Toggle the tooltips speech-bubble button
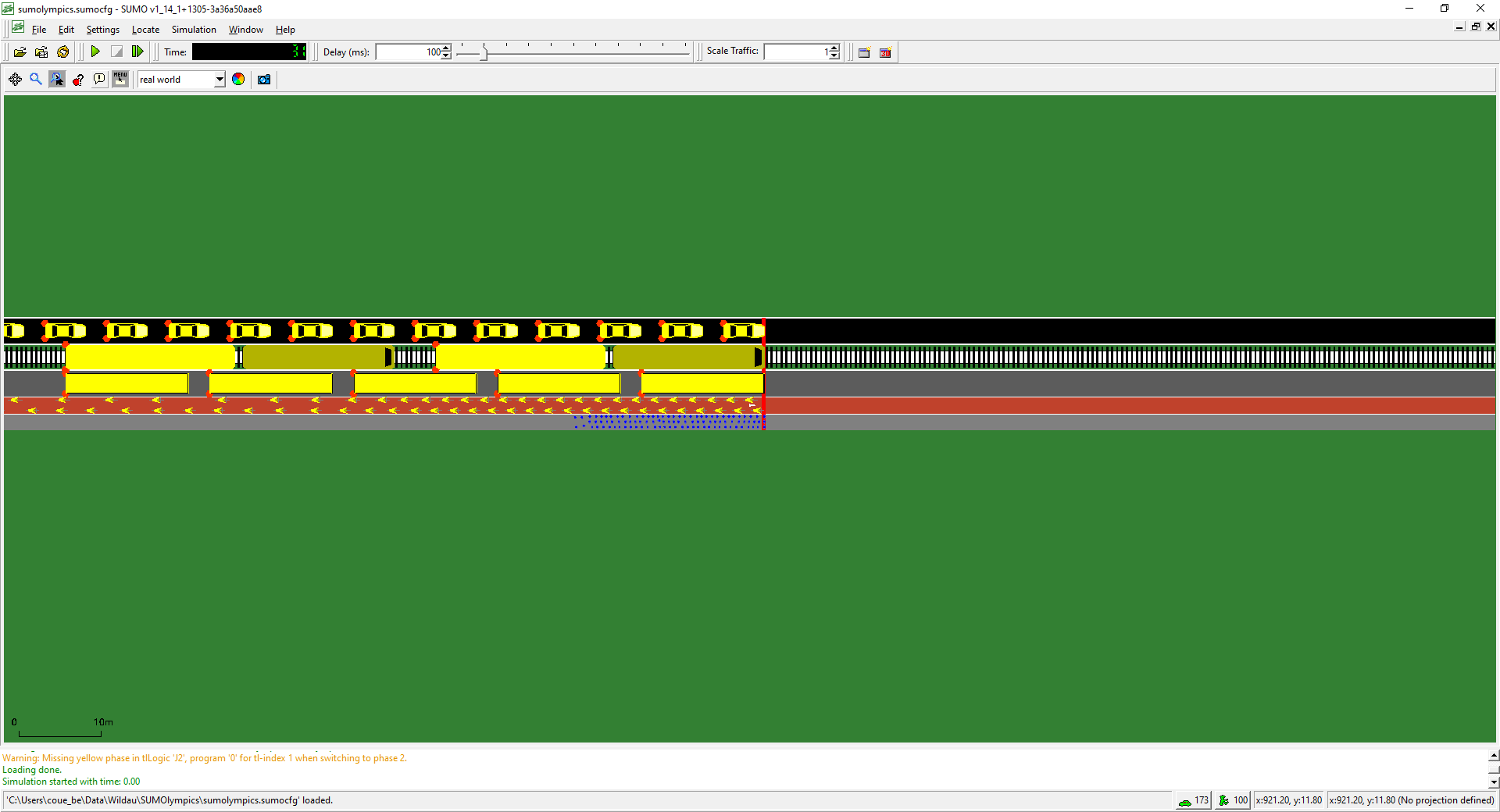Image resolution: width=1500 pixels, height=812 pixels. coord(99,80)
